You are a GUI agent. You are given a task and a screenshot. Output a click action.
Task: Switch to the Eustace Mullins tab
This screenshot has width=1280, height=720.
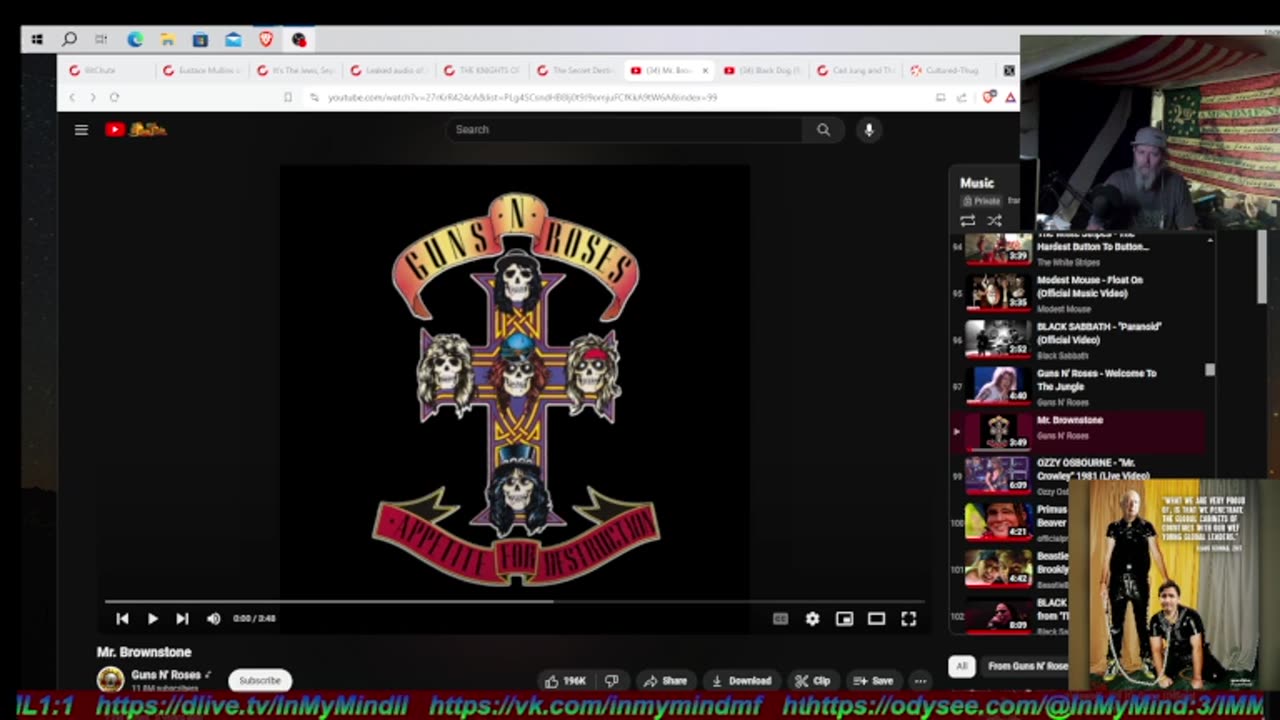coord(202,71)
